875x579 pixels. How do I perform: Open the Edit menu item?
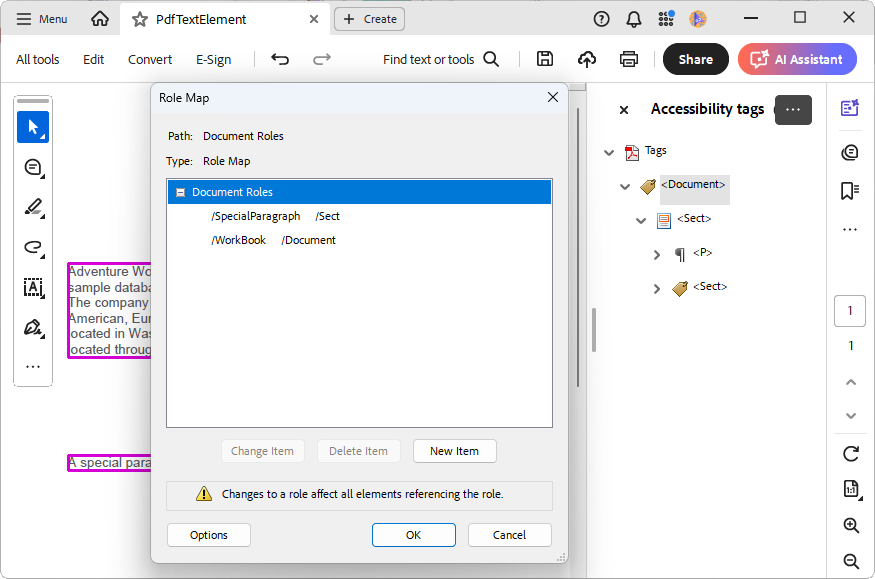pyautogui.click(x=94, y=59)
